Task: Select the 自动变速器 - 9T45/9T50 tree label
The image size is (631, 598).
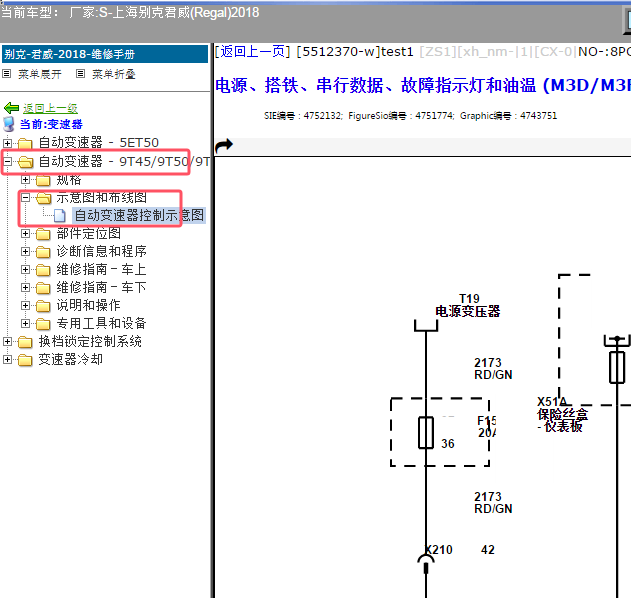Action: pyautogui.click(x=124, y=161)
